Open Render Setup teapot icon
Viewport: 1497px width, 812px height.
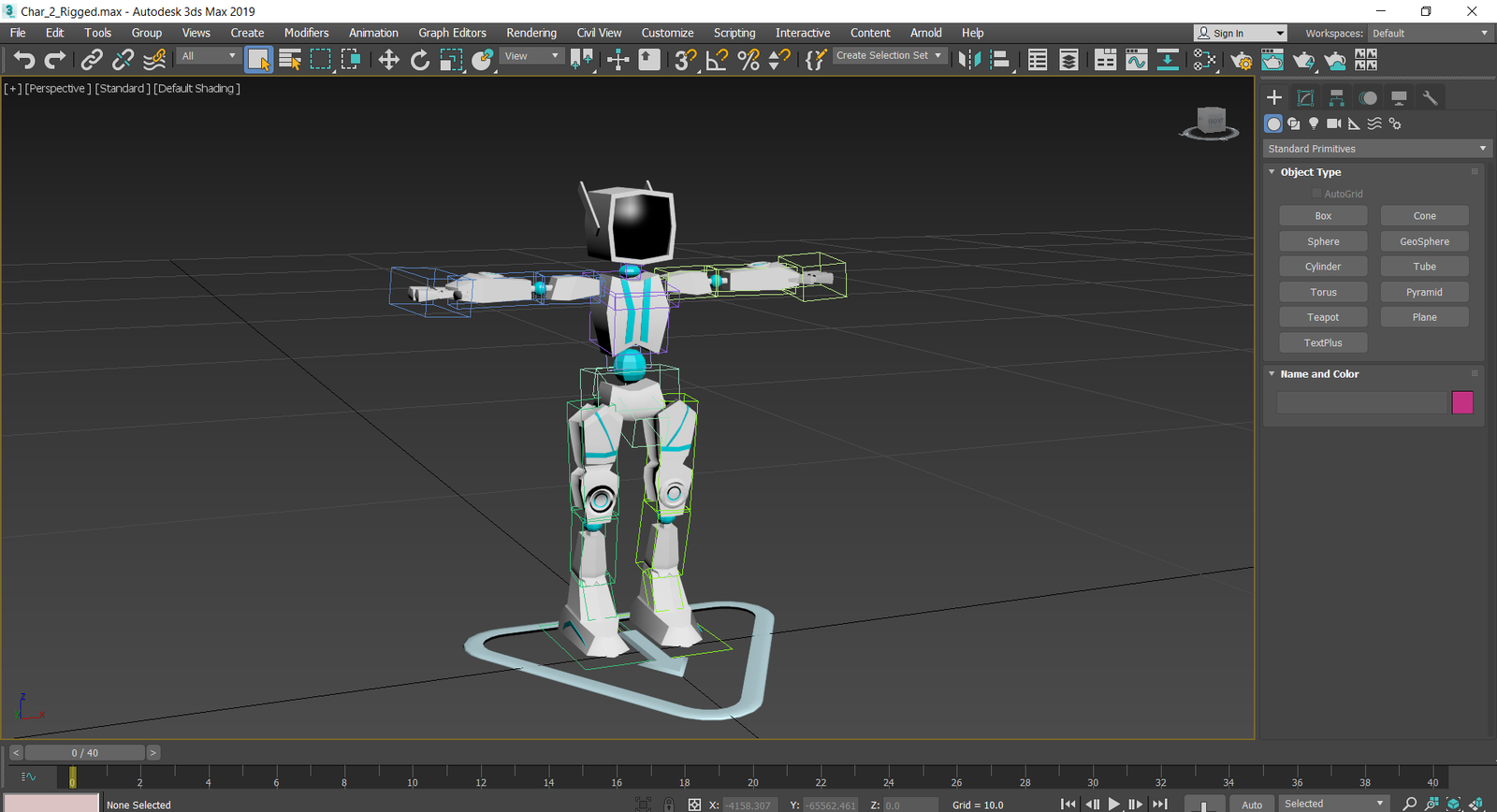(x=1242, y=60)
